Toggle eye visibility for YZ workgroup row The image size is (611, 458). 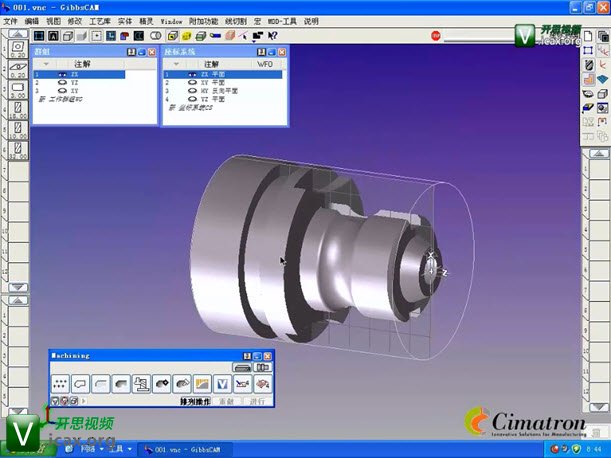click(62, 83)
